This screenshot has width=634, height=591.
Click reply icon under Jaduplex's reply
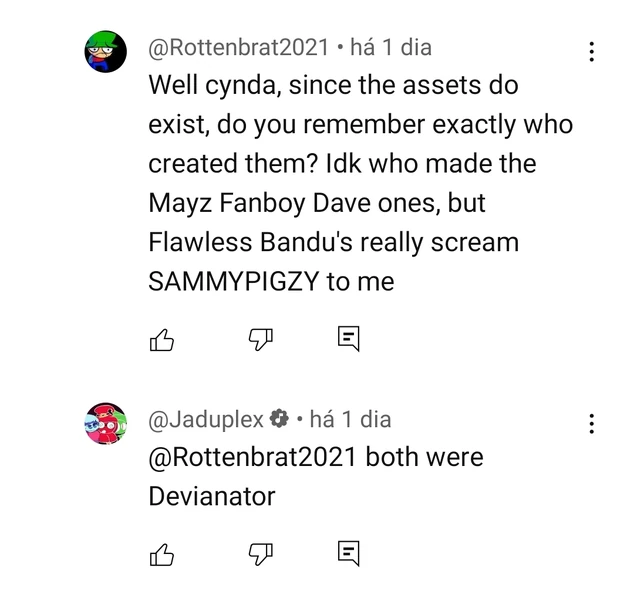pos(347,553)
